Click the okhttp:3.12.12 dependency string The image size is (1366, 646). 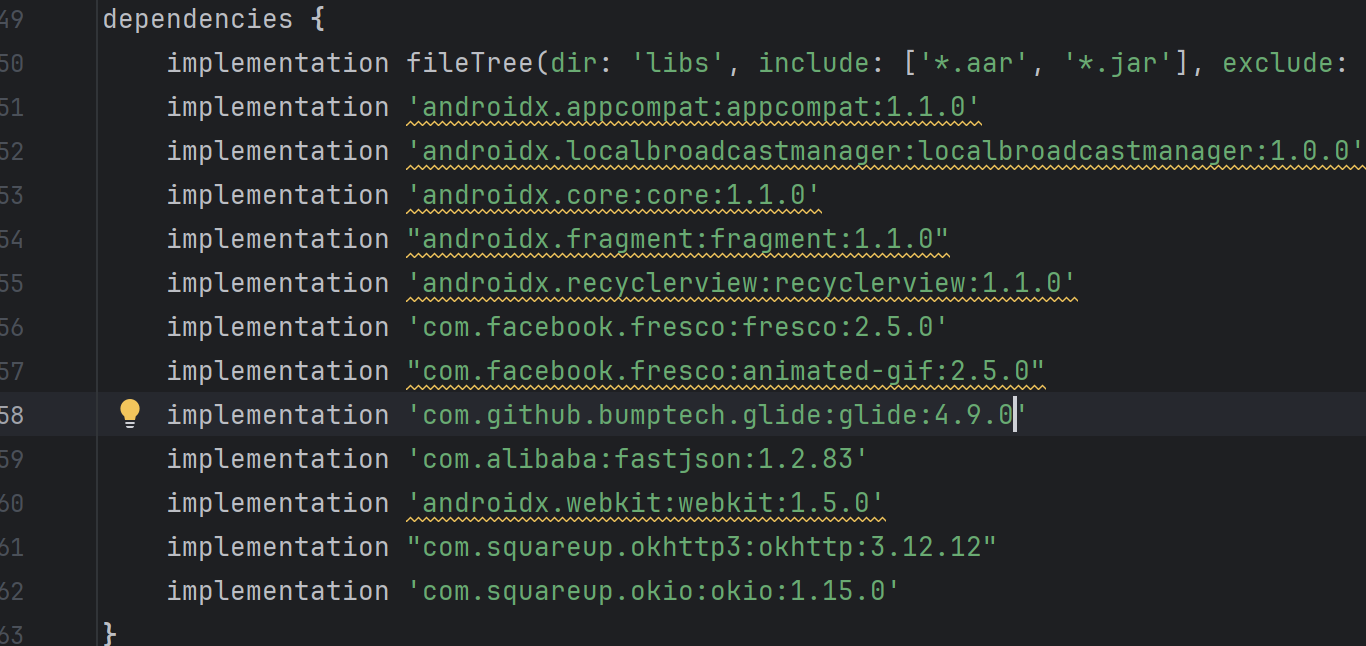tap(702, 547)
